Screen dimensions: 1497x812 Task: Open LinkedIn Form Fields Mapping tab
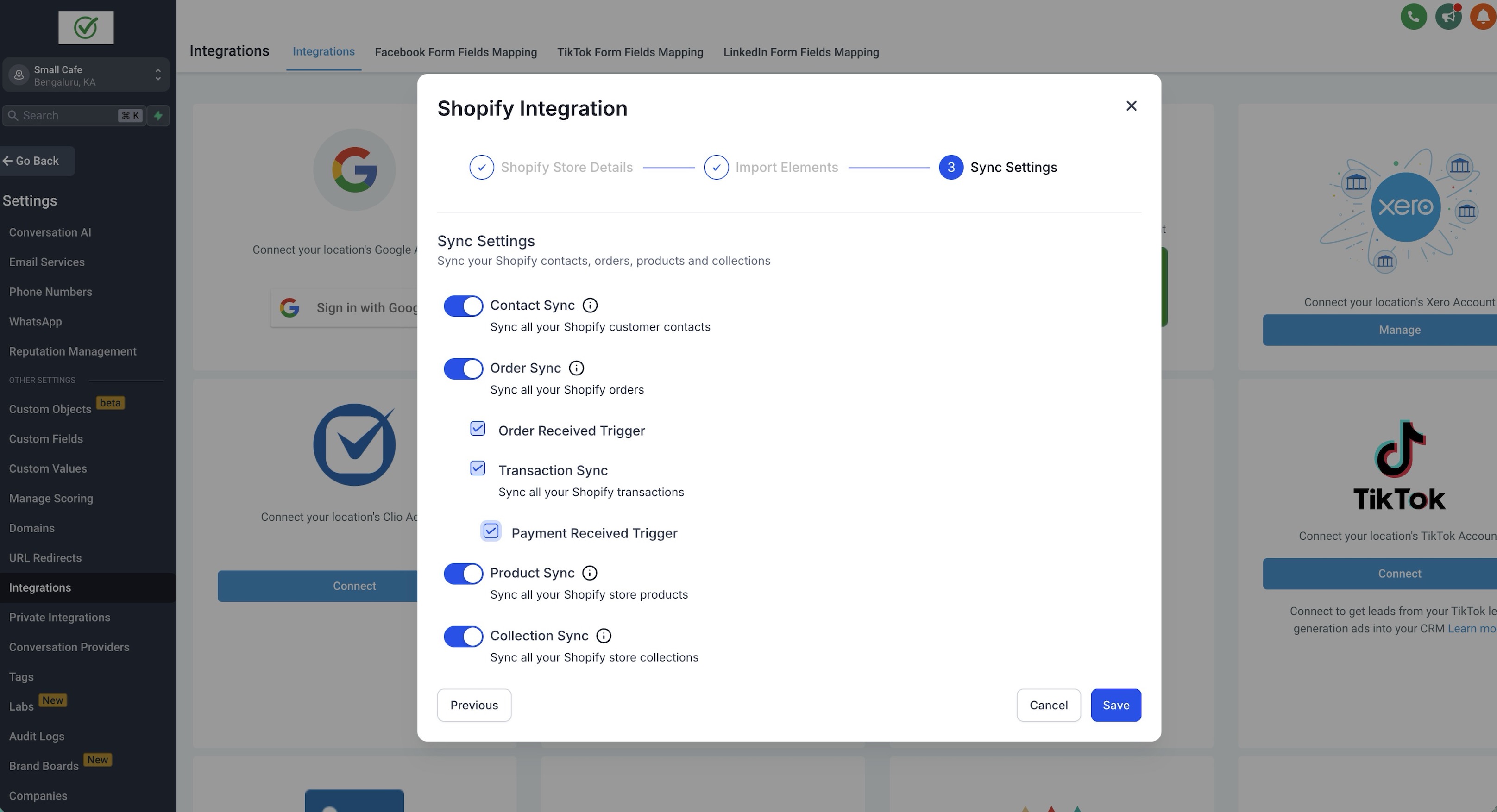(x=801, y=52)
